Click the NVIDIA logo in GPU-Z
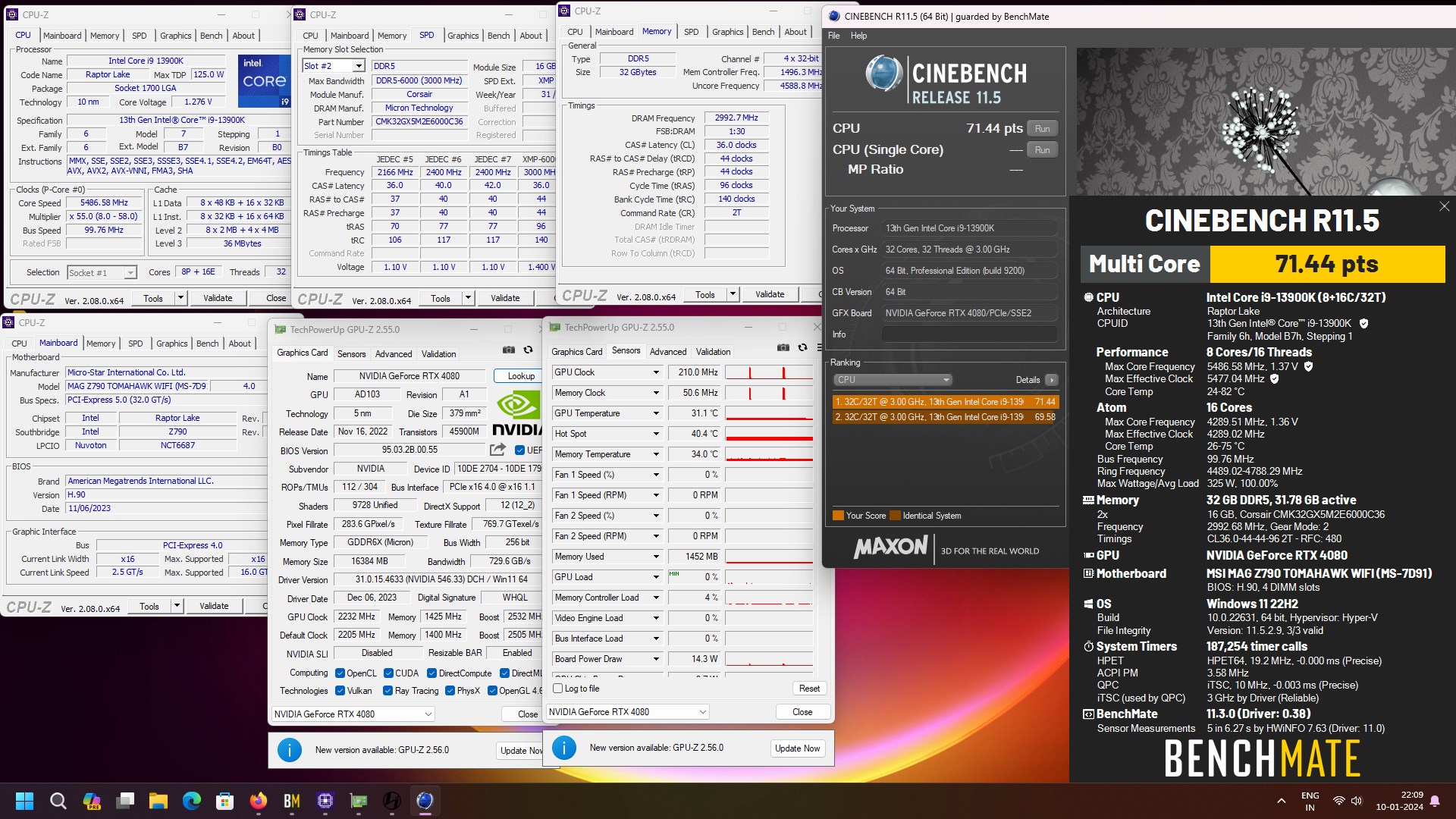This screenshot has width=1456, height=819. pos(518,414)
